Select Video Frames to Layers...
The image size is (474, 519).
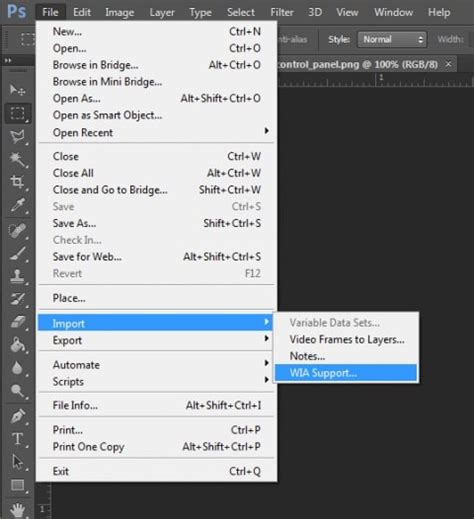[x=346, y=339]
